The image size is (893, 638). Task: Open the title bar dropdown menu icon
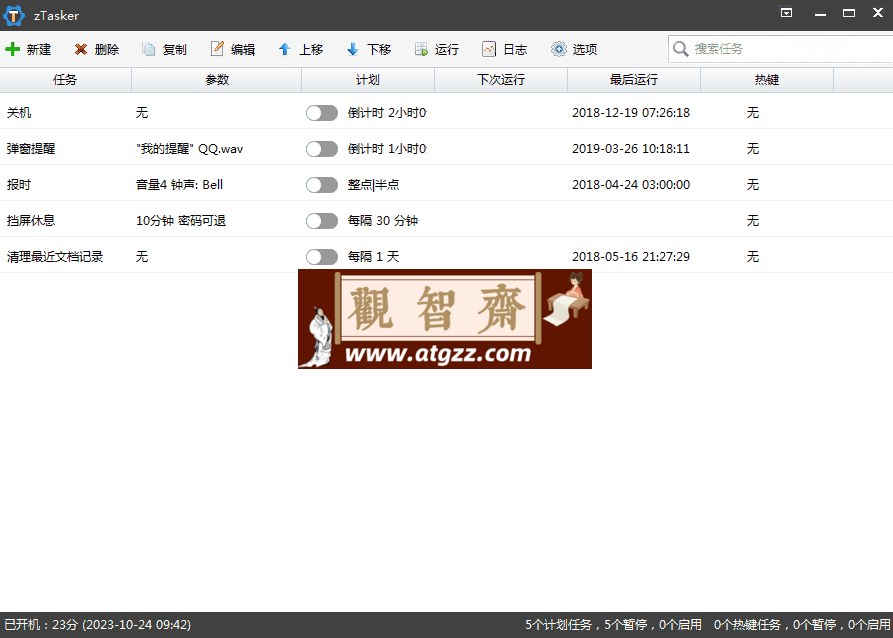pyautogui.click(x=787, y=13)
